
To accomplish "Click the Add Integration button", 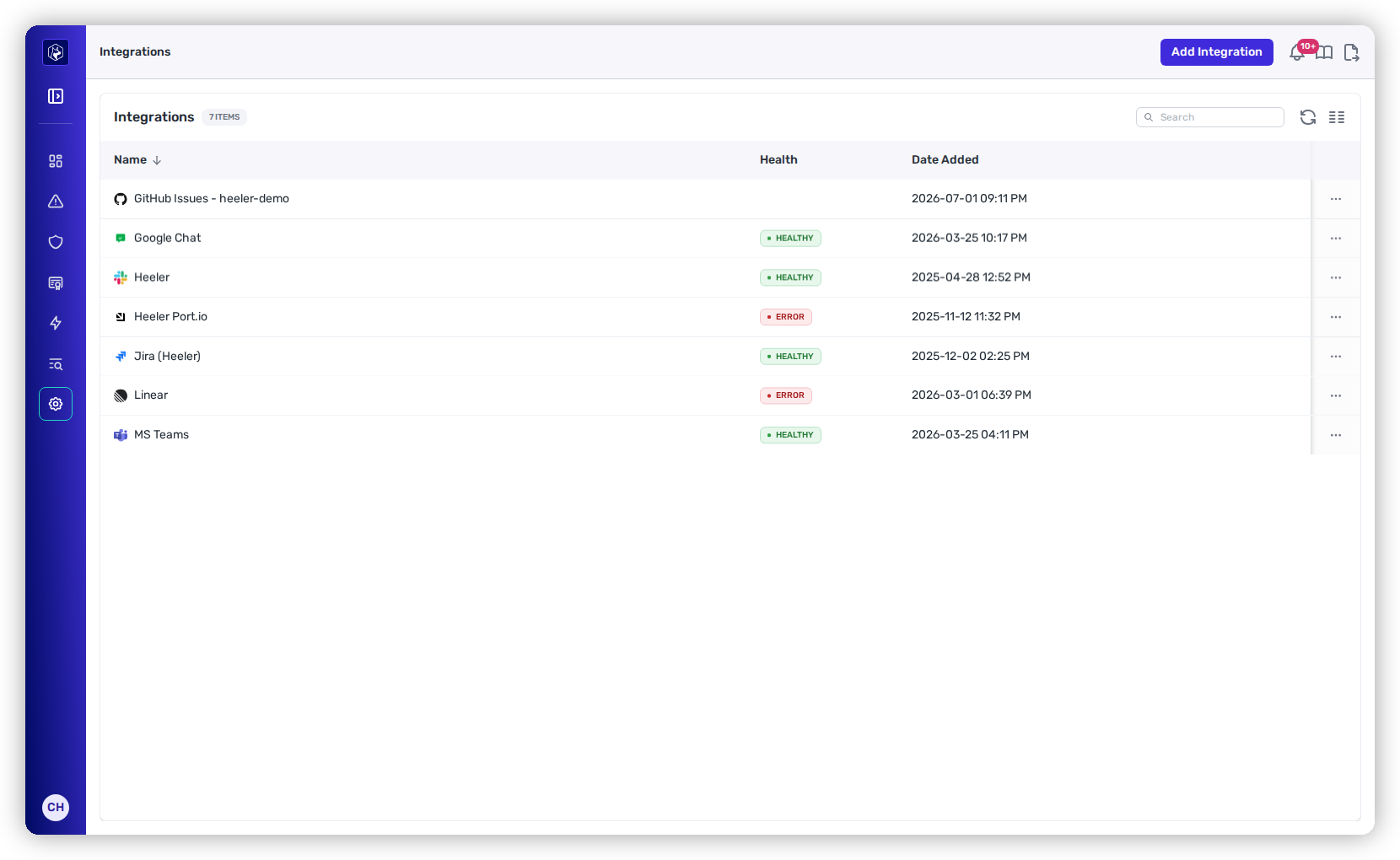I will click(x=1217, y=52).
